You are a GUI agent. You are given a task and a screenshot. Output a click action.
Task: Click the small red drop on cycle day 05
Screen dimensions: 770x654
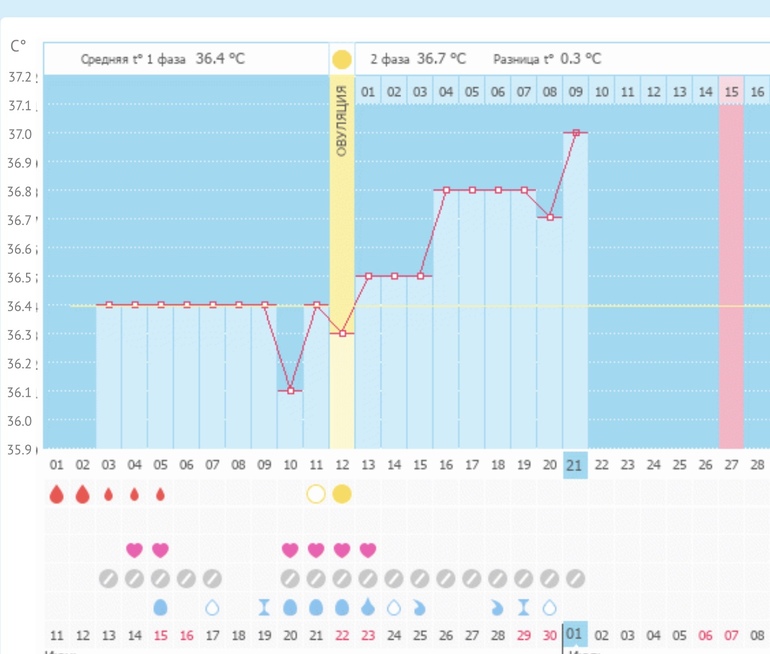[160, 494]
